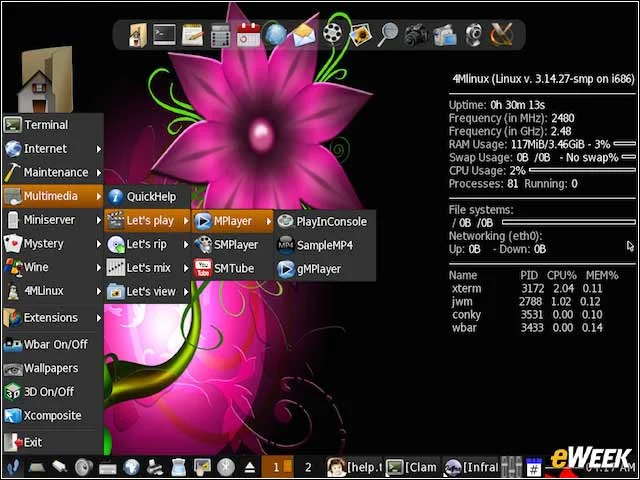
Task: Expand the Mystery submenu
Action: [52, 244]
